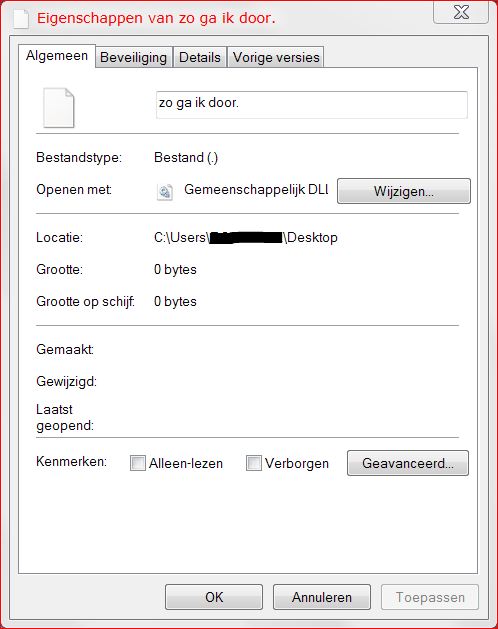Open the Details tab

(200, 57)
